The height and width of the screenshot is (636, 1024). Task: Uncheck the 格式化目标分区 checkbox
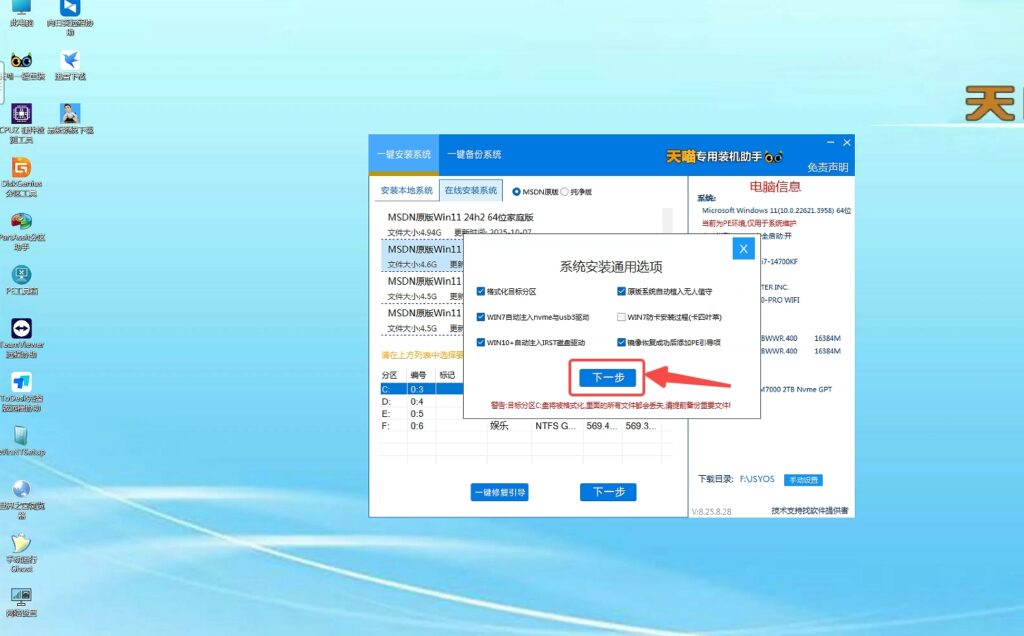pyautogui.click(x=481, y=291)
